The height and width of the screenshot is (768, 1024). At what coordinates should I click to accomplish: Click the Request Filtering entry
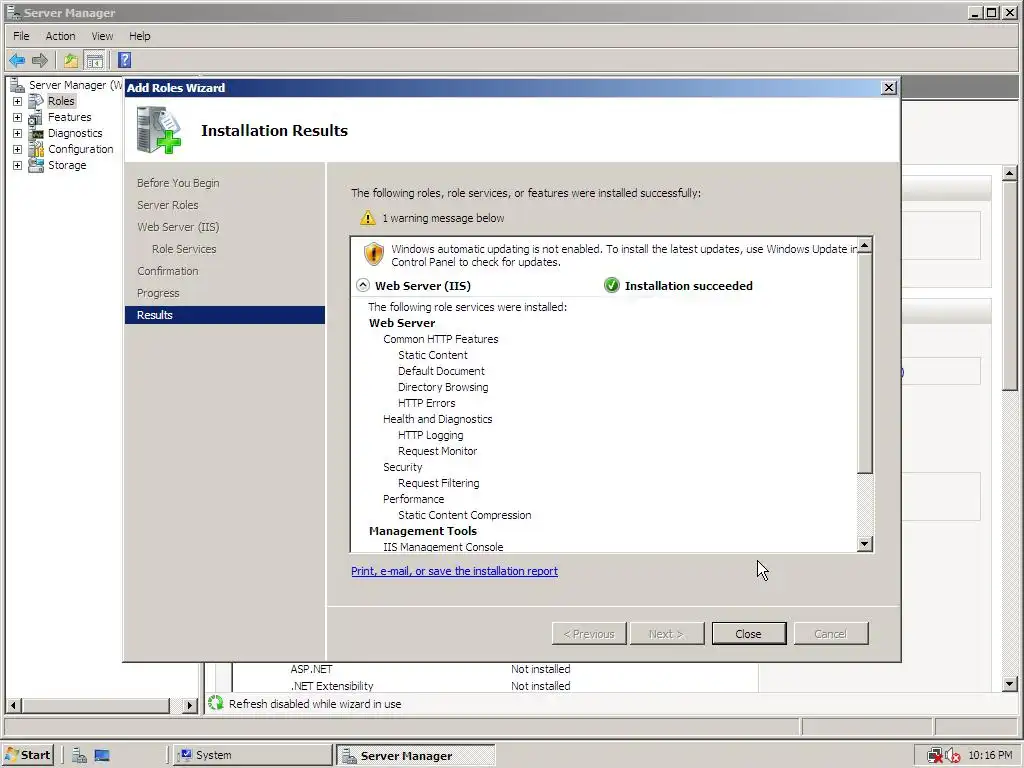(x=438, y=483)
